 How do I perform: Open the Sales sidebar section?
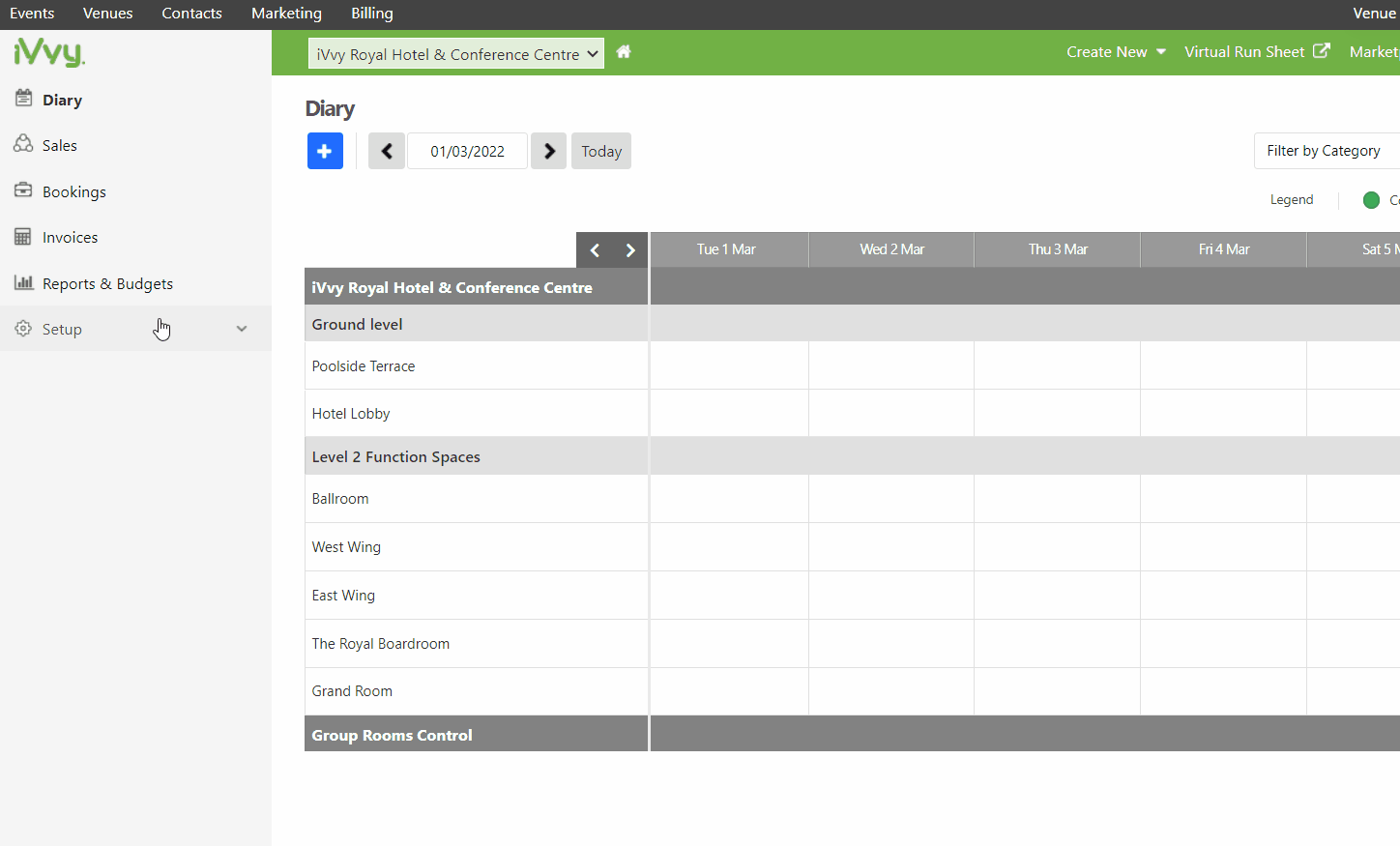click(x=135, y=145)
